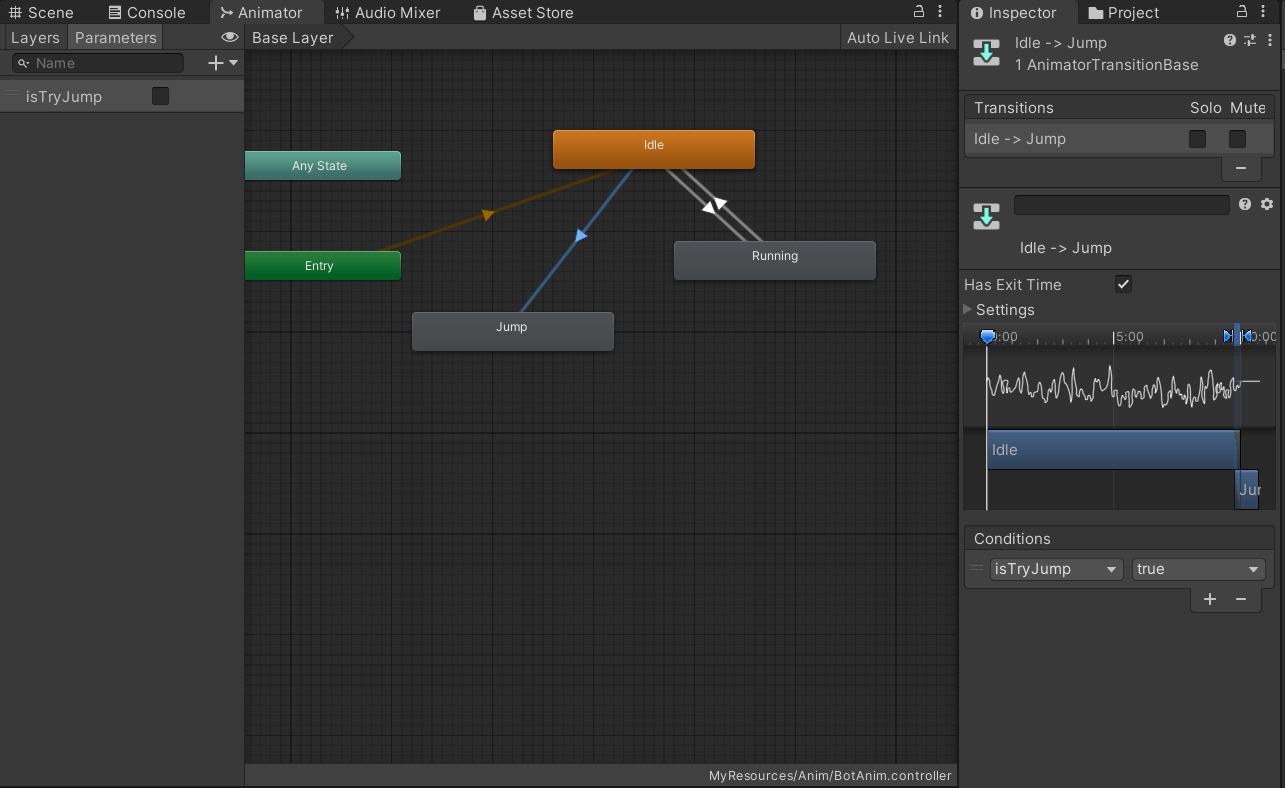Focus the parameter Name search field
The height and width of the screenshot is (788, 1285).
[98, 63]
